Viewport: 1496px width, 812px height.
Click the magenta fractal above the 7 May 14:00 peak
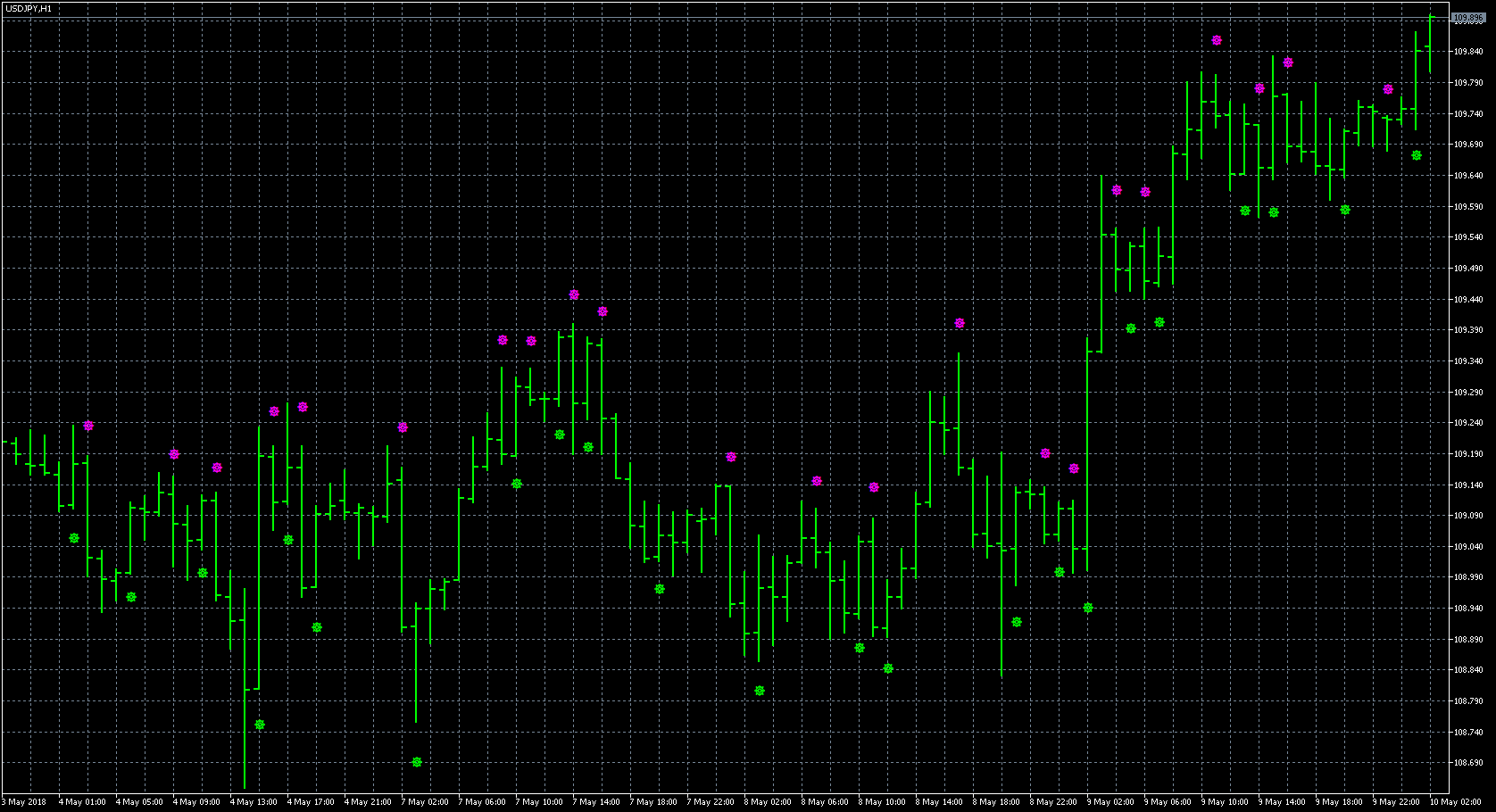574,294
